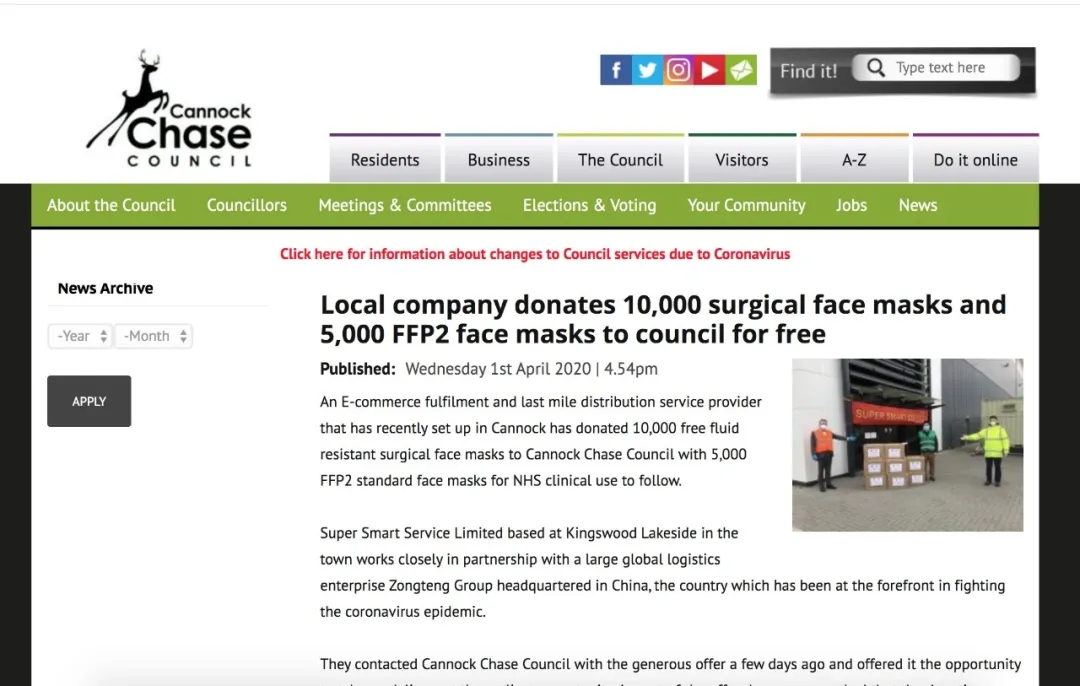Open the Instagram social icon
1080x686 pixels.
point(678,70)
